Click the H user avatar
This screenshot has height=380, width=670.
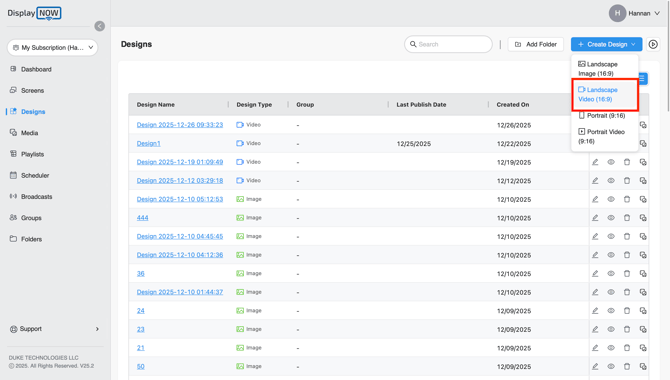pyautogui.click(x=617, y=13)
